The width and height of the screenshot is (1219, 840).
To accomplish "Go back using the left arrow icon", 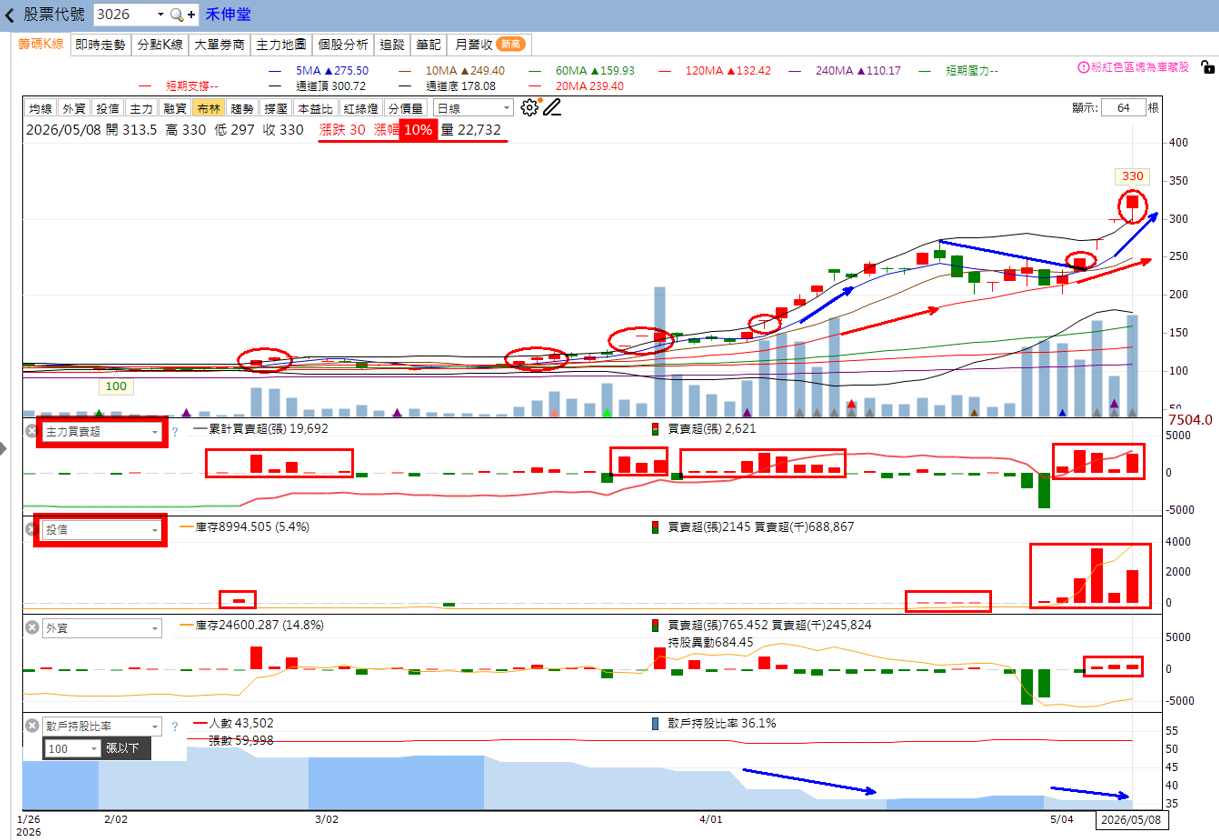I will pos(10,15).
